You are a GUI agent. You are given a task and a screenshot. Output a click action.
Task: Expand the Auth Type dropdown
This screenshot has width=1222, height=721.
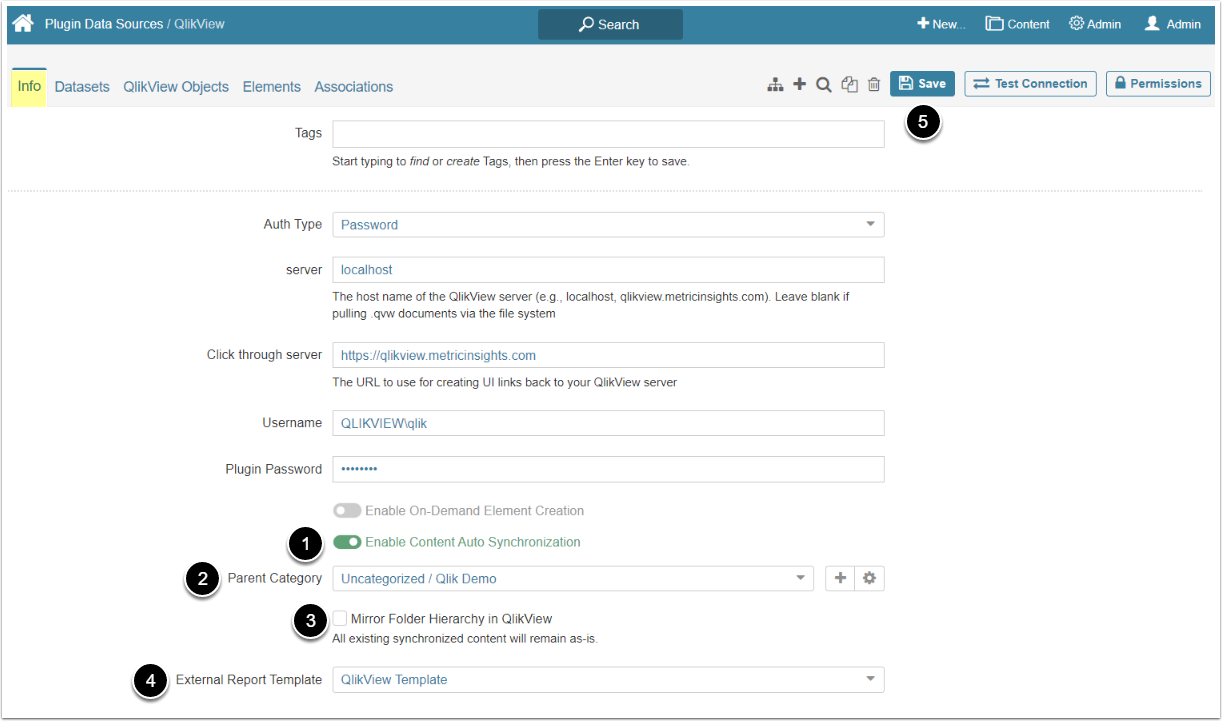(x=608, y=225)
